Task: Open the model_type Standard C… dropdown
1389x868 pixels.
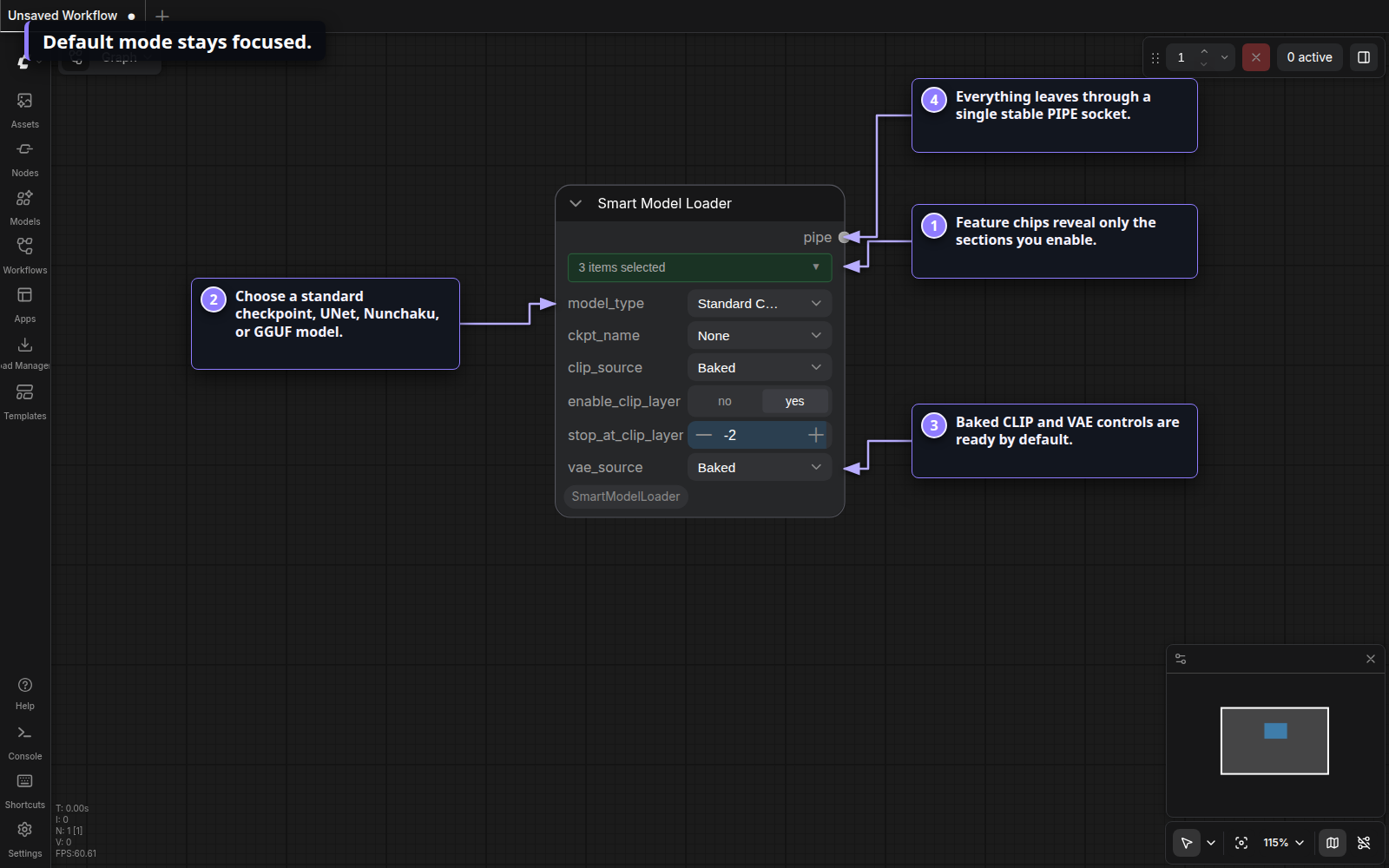Action: (x=760, y=304)
